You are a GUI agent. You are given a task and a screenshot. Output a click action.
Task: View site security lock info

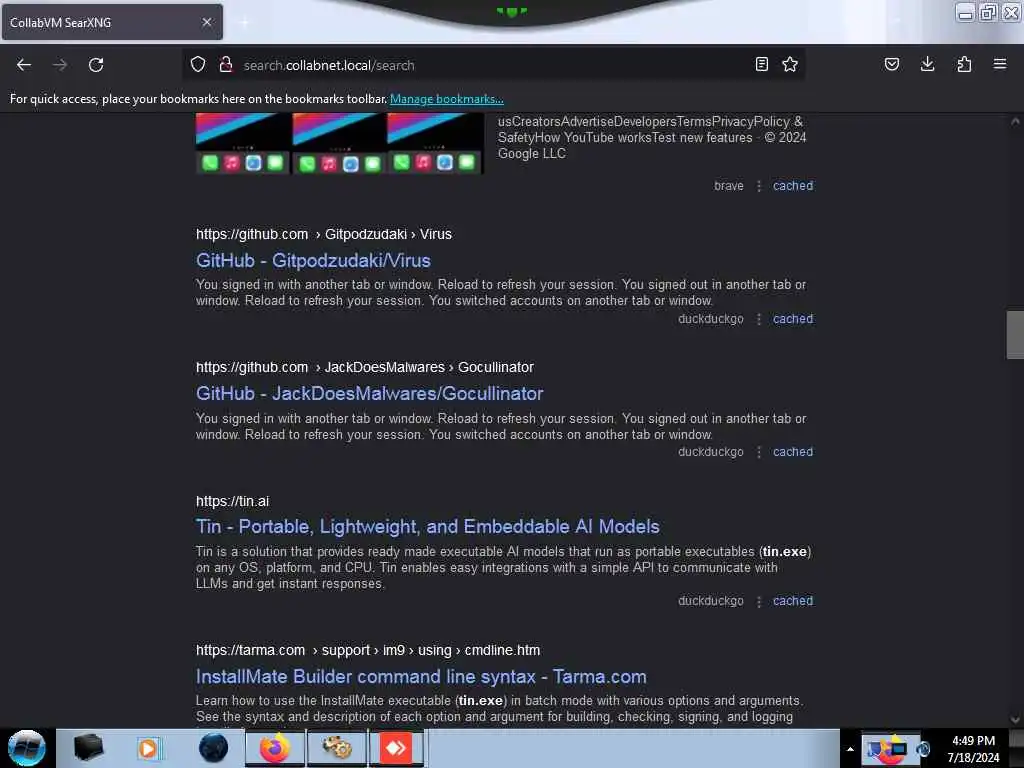coord(226,65)
